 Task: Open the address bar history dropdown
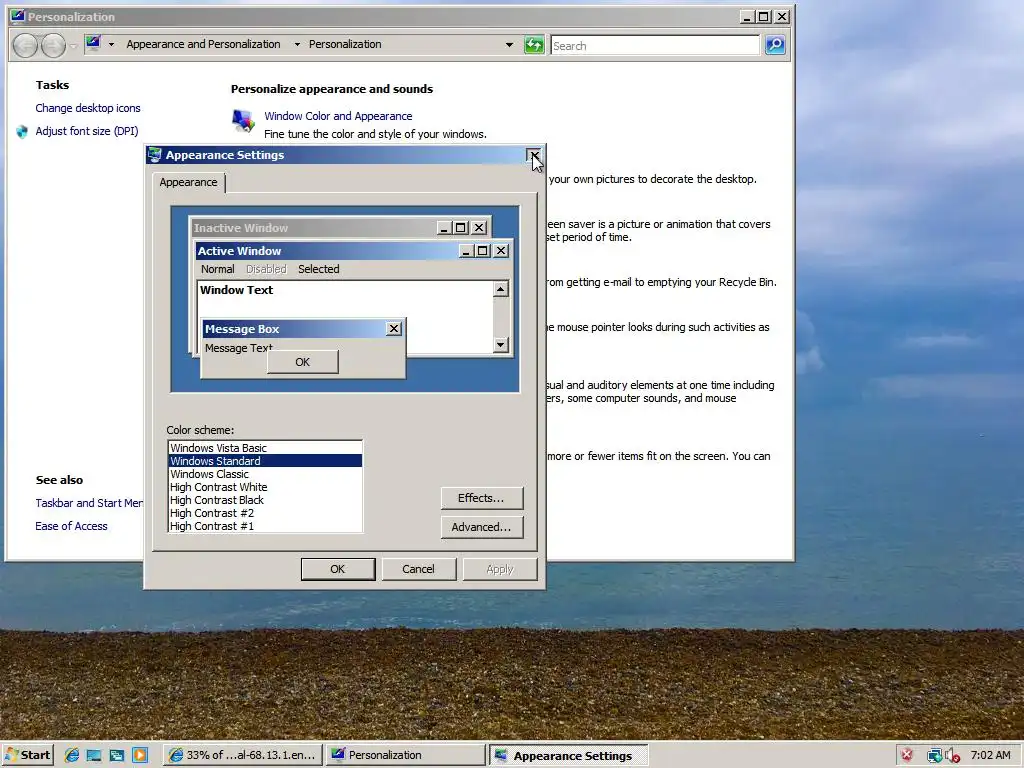tap(509, 45)
